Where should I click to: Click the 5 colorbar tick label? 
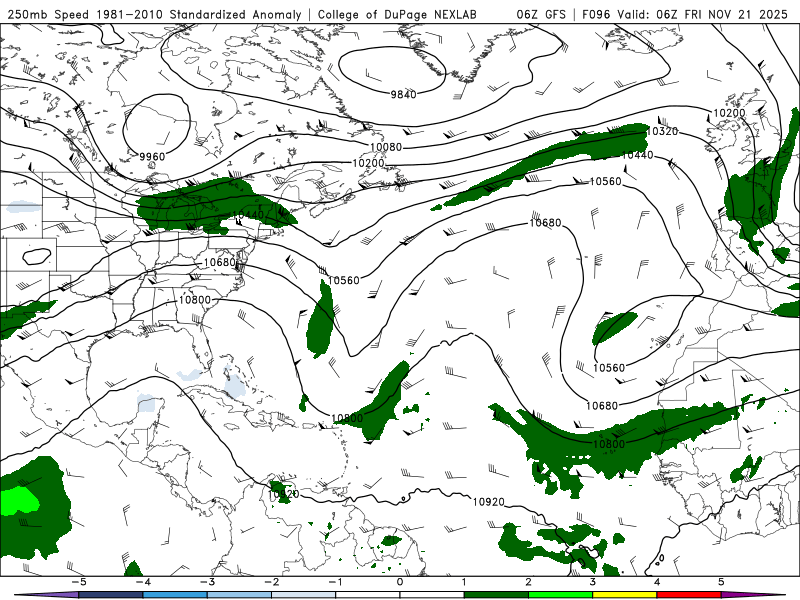(x=721, y=582)
